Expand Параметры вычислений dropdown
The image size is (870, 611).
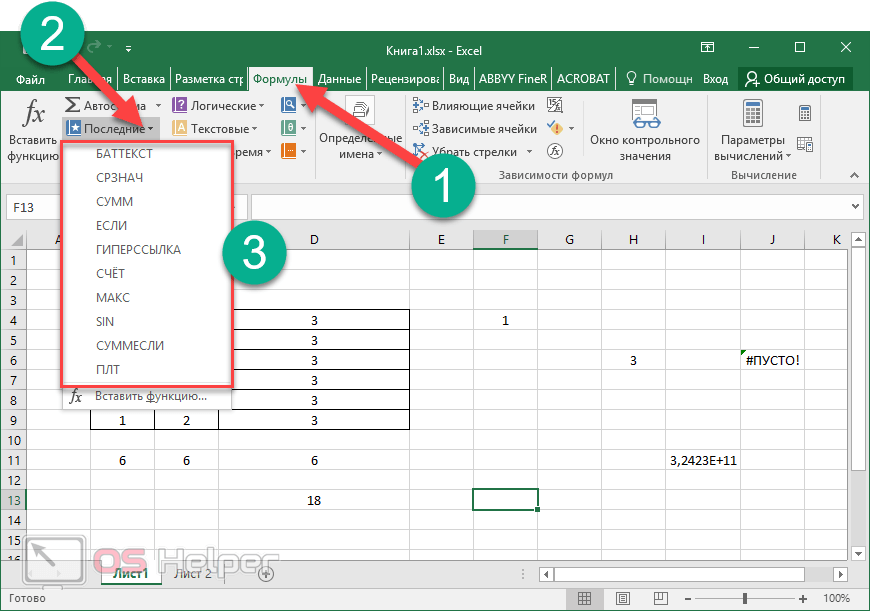[788, 156]
